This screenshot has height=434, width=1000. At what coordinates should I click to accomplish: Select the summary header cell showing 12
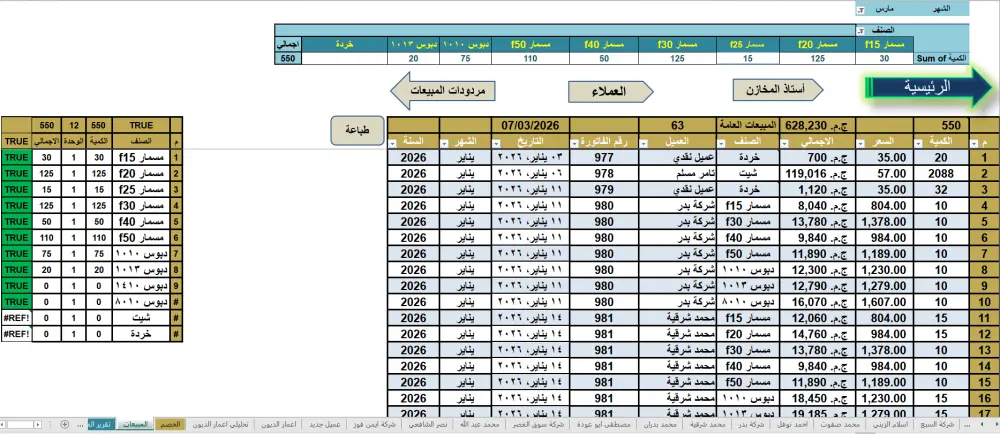click(73, 125)
